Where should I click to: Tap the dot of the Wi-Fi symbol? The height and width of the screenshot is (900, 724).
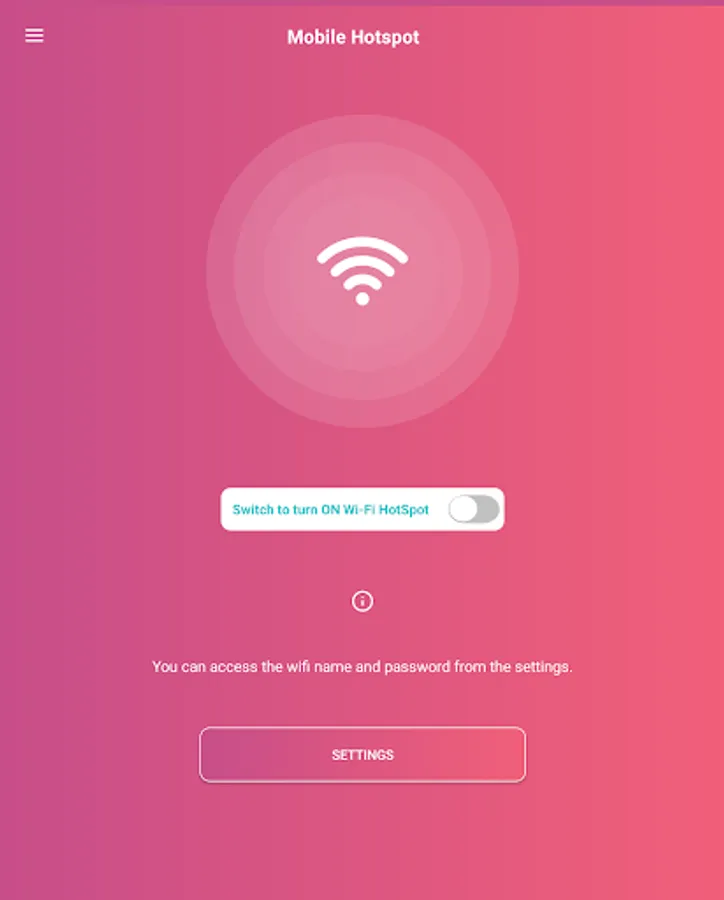pos(362,298)
